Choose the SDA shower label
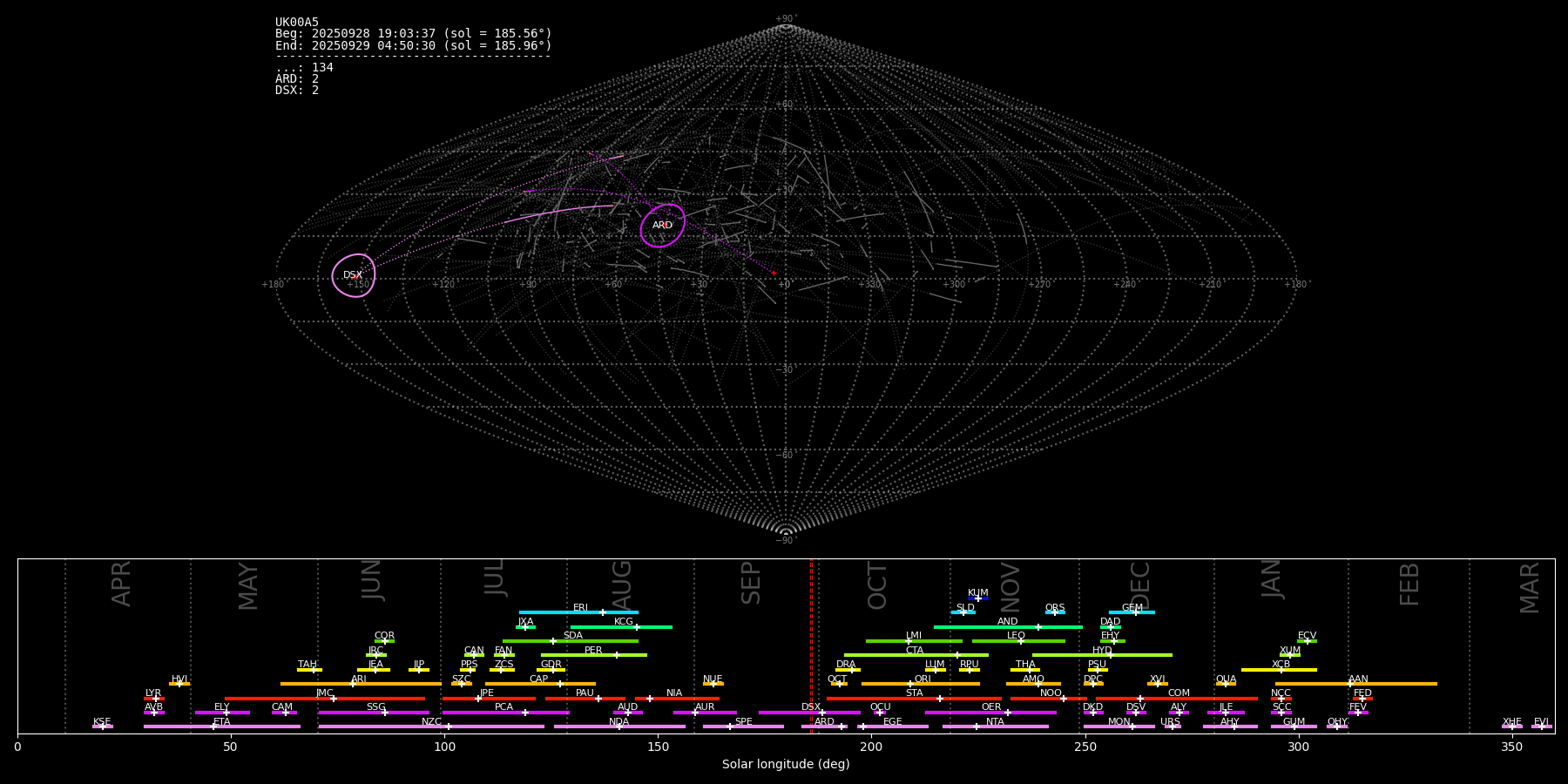The image size is (1568, 784). point(573,636)
